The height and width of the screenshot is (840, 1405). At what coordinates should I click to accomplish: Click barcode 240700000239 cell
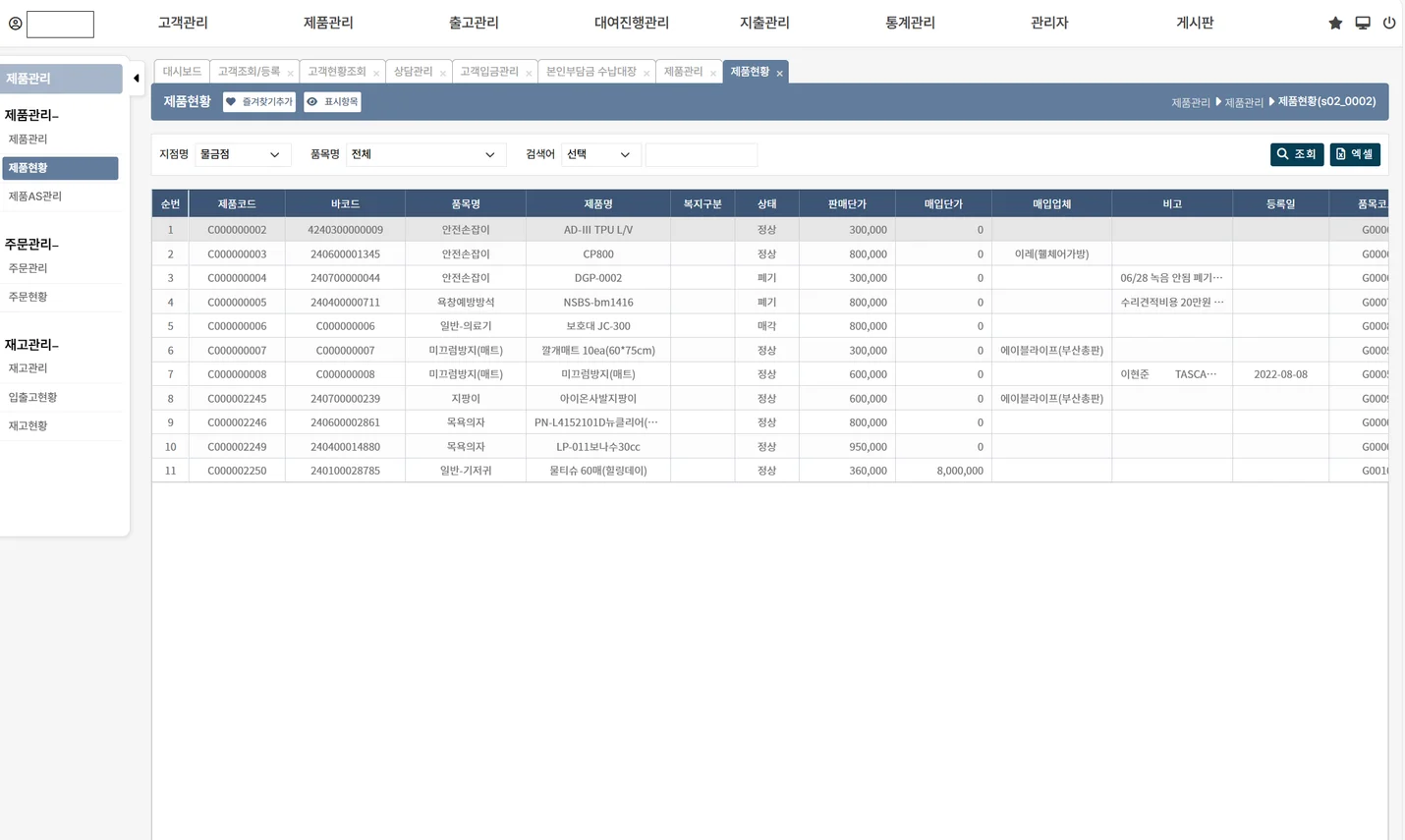click(345, 399)
